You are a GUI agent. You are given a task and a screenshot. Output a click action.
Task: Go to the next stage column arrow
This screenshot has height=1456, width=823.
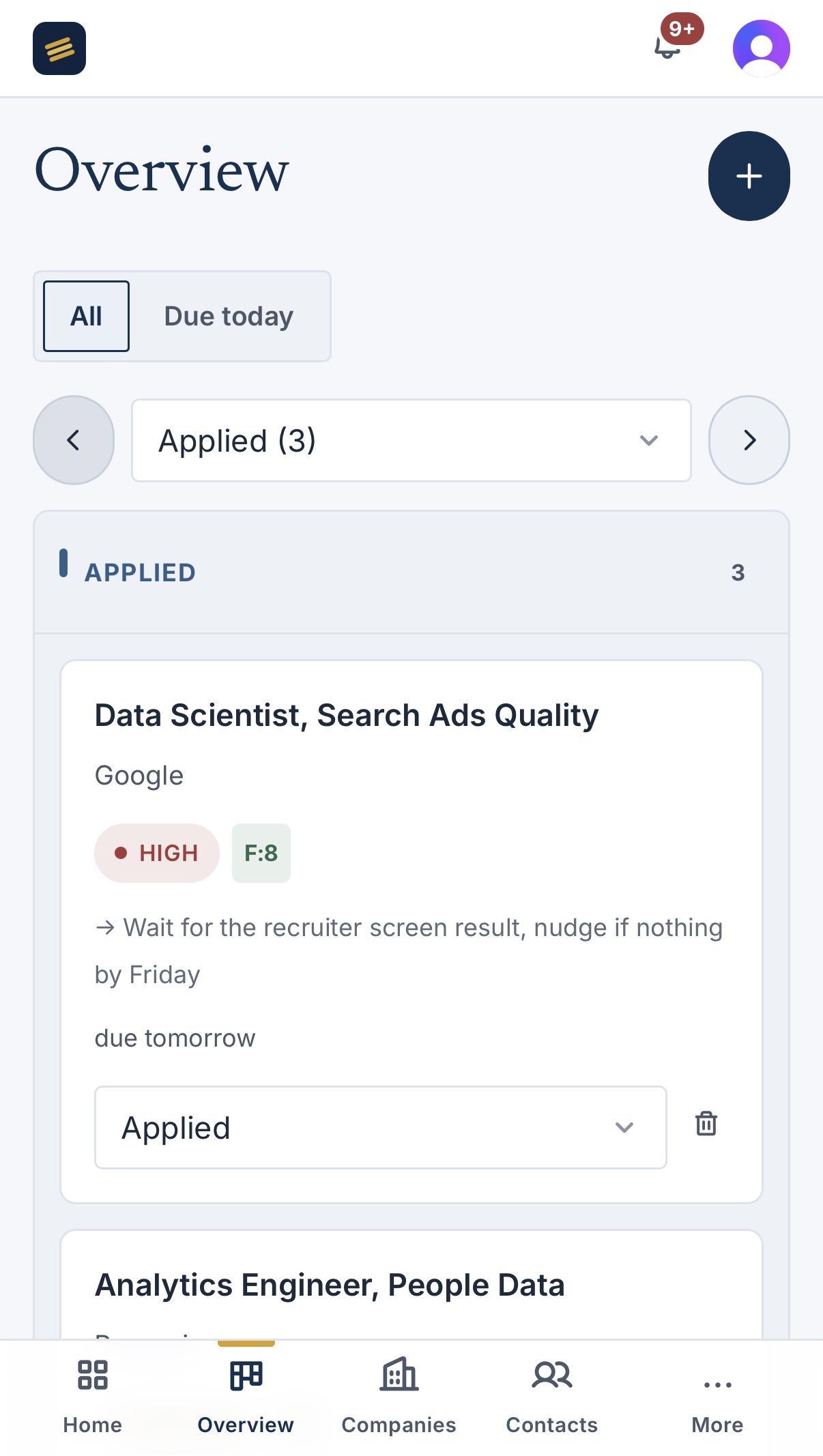(x=749, y=440)
